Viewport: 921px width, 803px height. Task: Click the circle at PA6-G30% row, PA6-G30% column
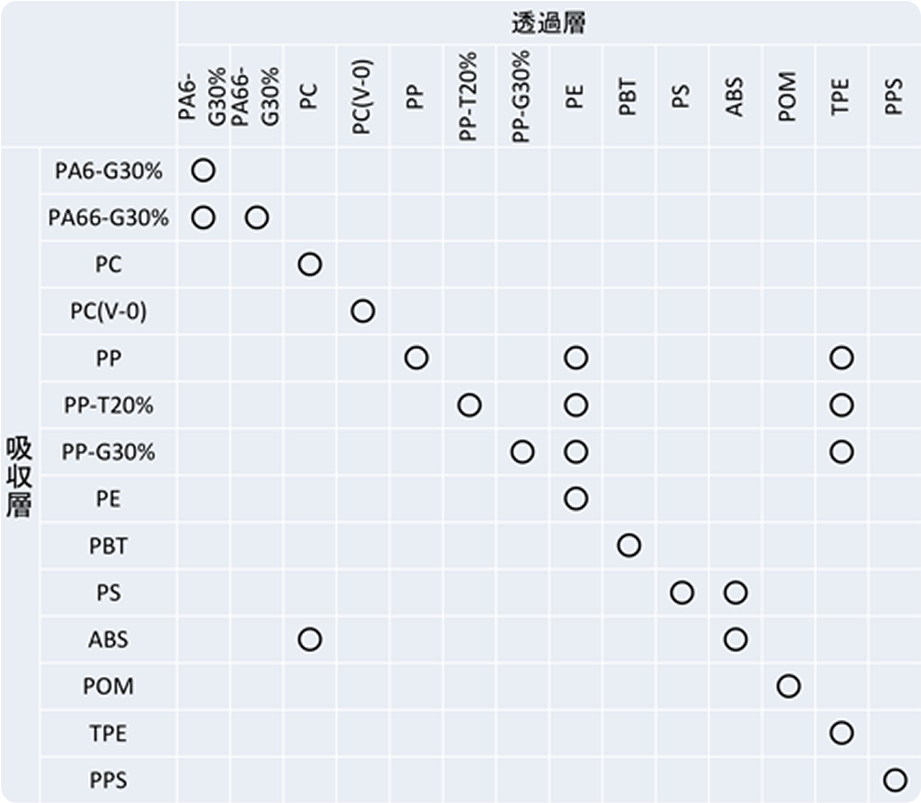pyautogui.click(x=203, y=170)
